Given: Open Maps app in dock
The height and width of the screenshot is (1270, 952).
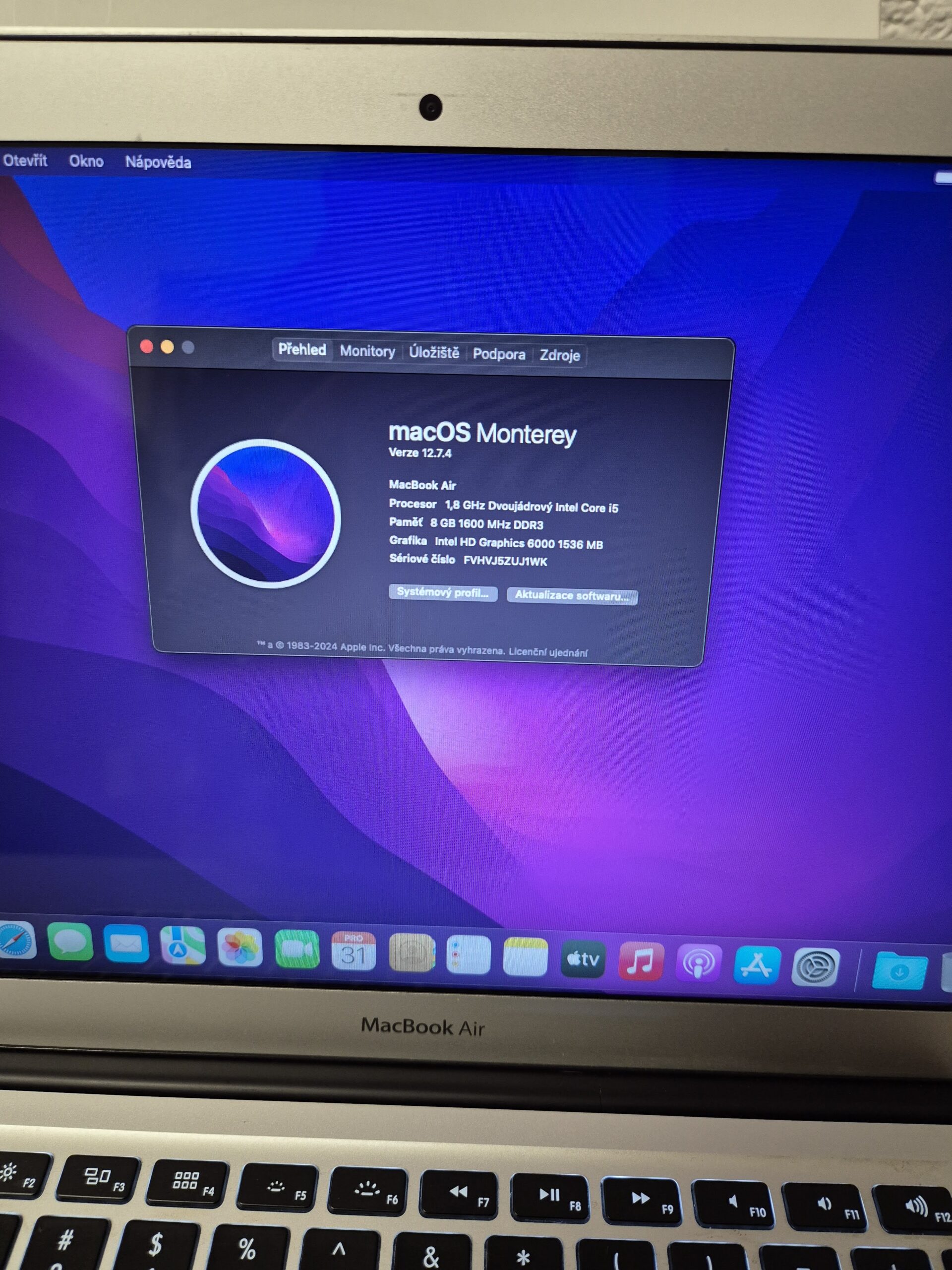Looking at the screenshot, I should [x=182, y=946].
